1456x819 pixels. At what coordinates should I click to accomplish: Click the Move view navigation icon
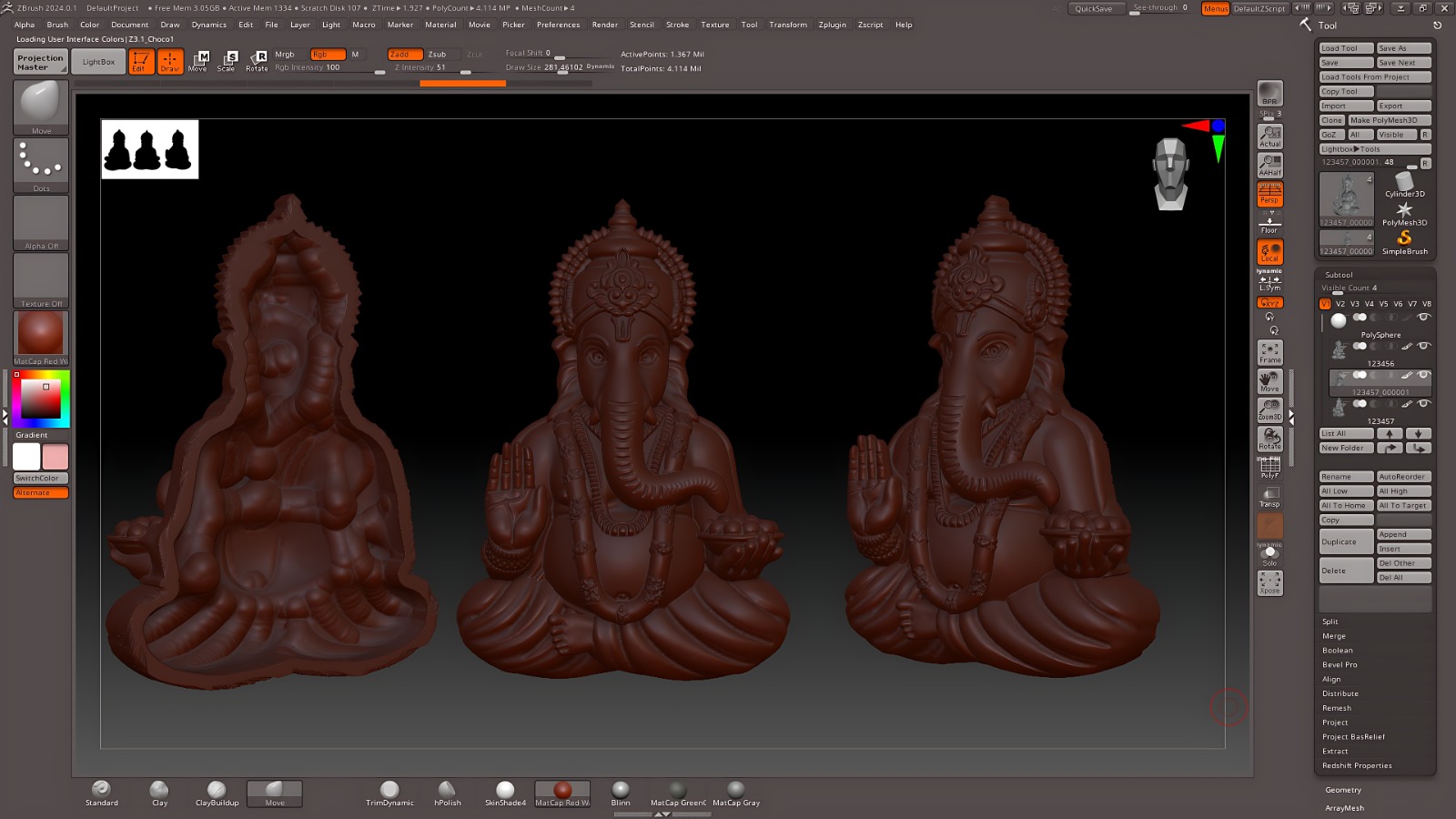1269,381
